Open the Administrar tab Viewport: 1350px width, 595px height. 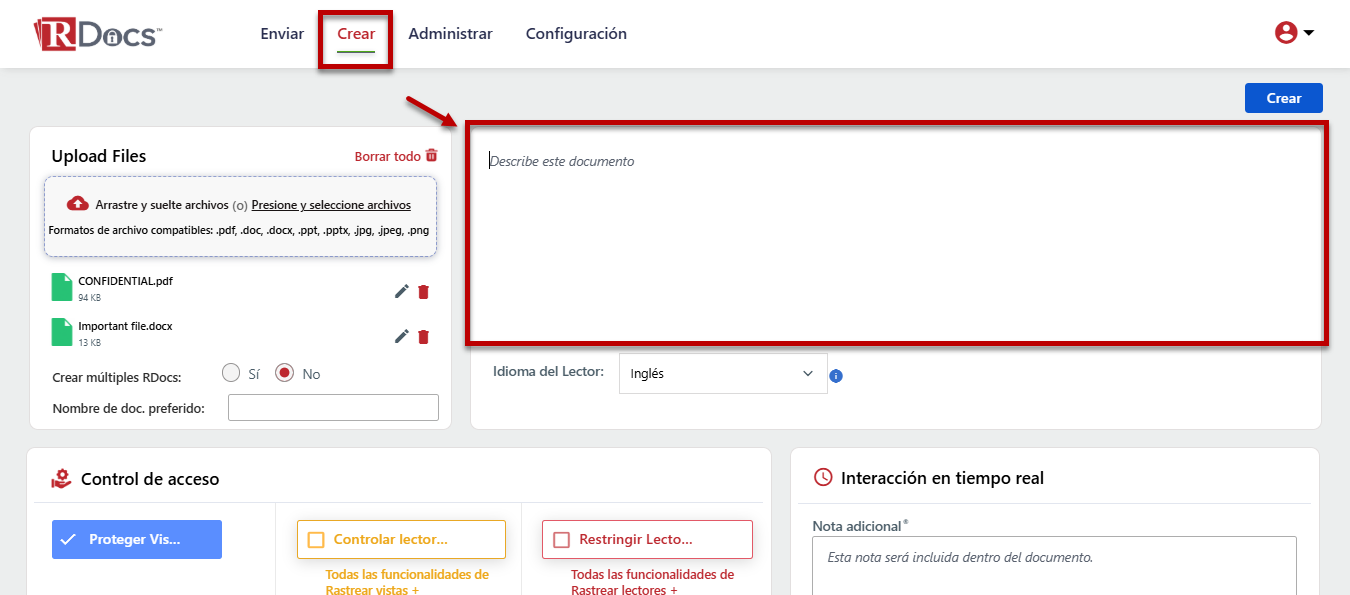tap(450, 34)
